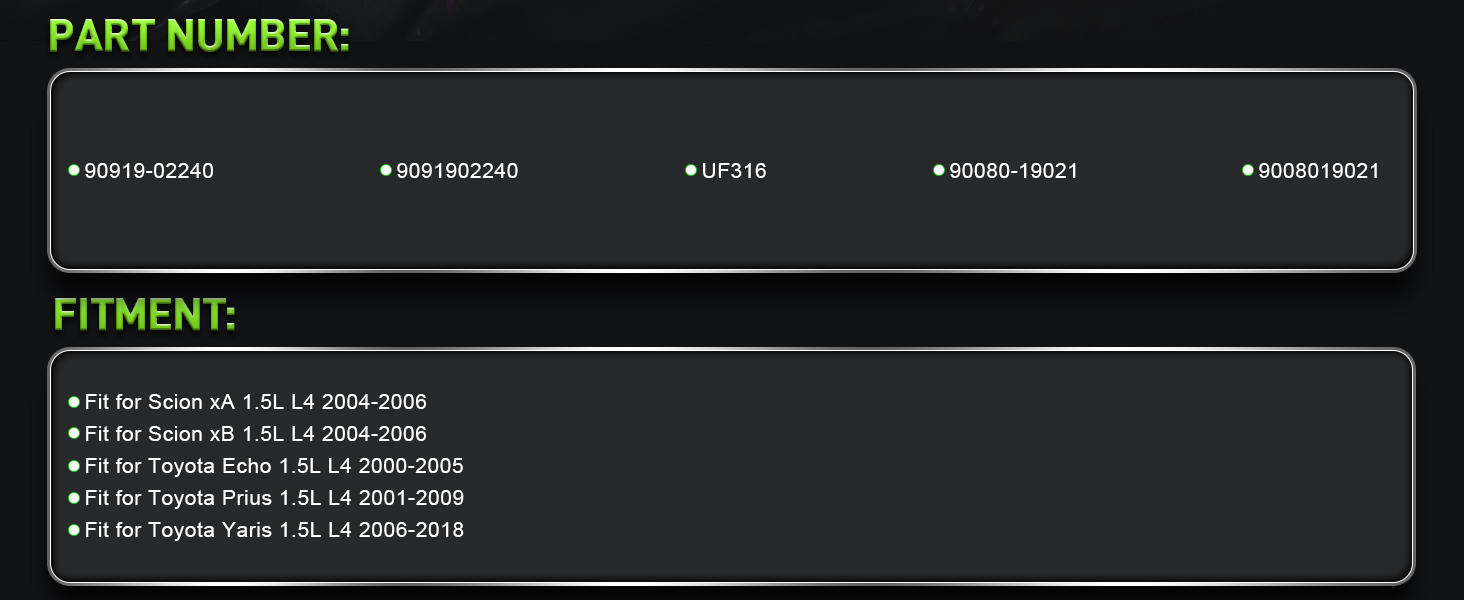
Task: Click the bullet beside UF316
Action: (691, 170)
